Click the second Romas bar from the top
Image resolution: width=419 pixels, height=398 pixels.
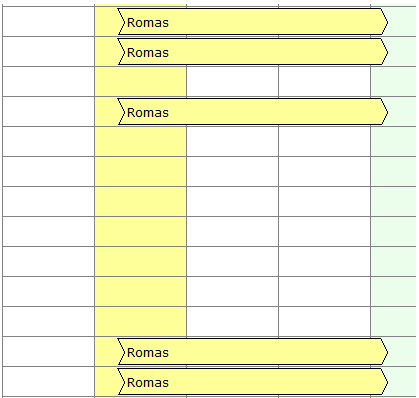point(253,52)
